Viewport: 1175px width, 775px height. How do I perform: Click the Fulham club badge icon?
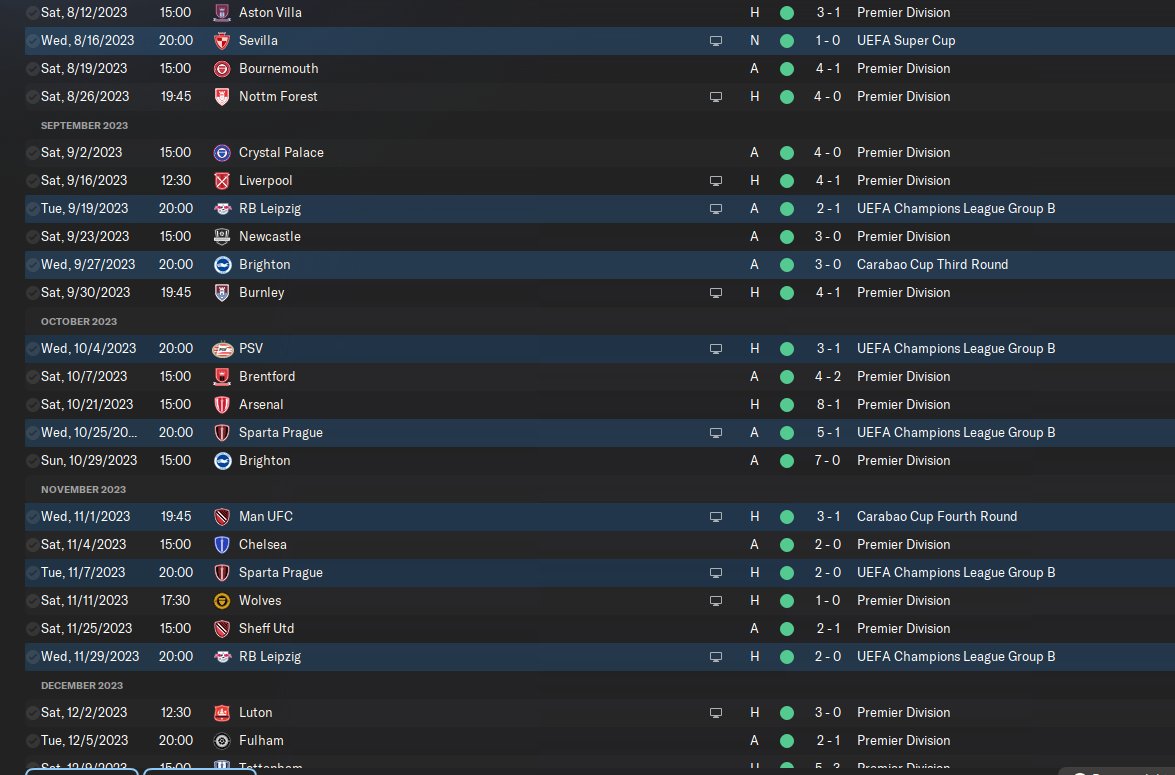222,741
